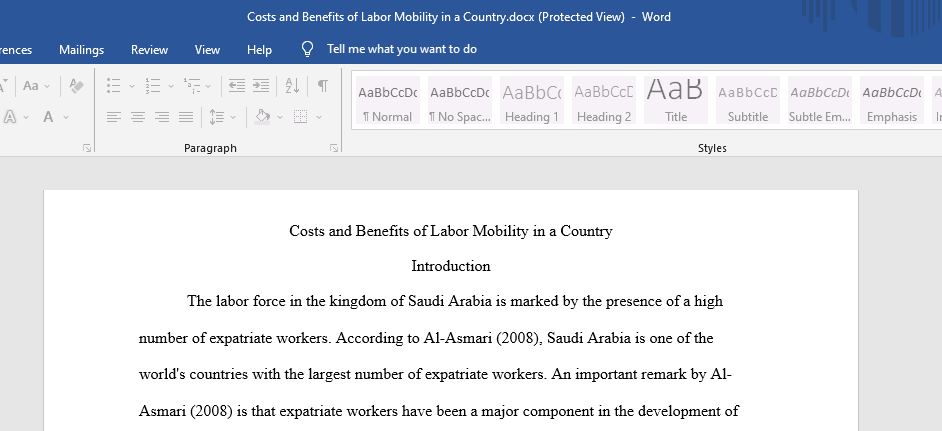This screenshot has width=942, height=431.
Task: Open the Shading color dropdown arrow
Action: pos(279,117)
